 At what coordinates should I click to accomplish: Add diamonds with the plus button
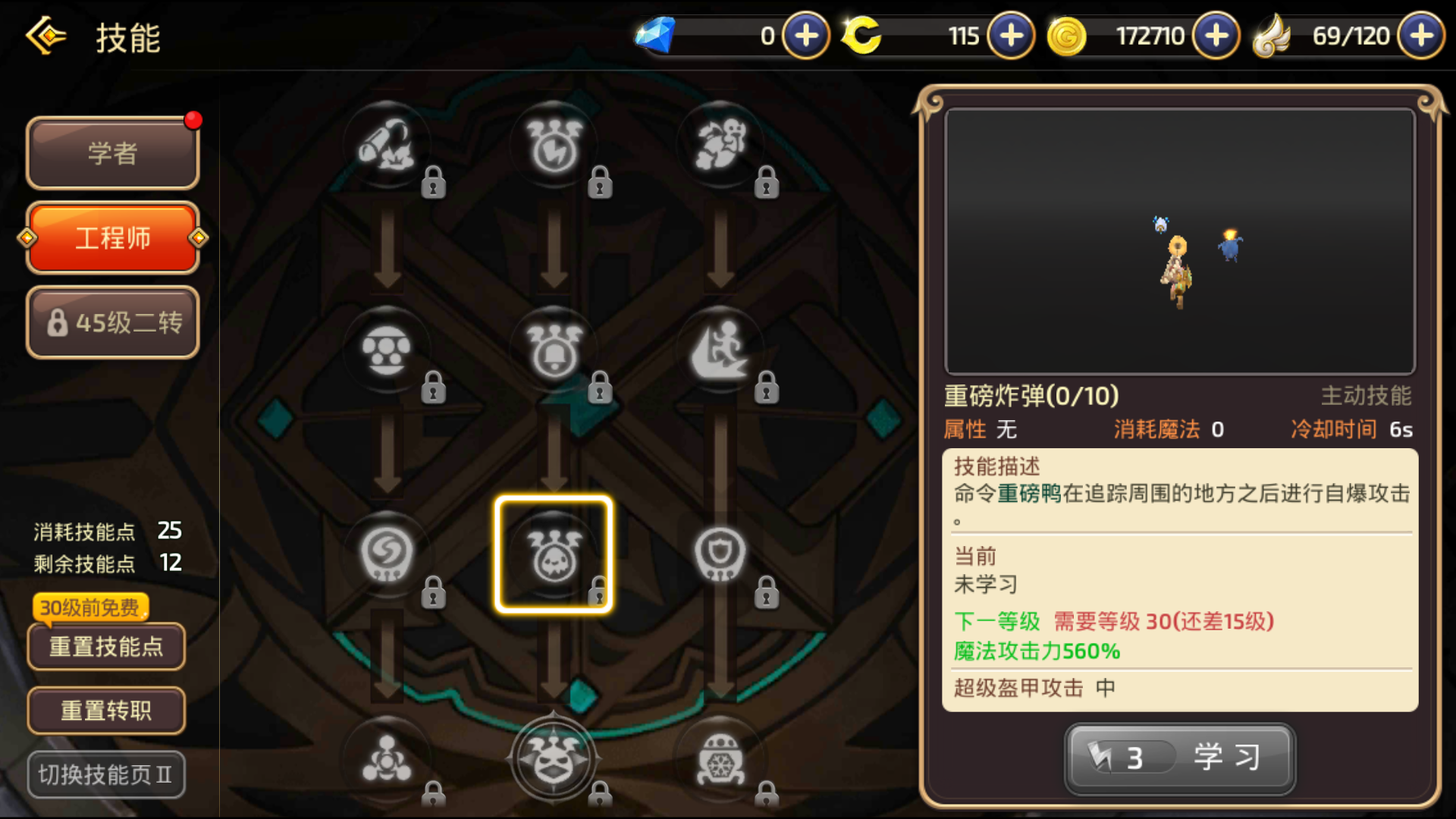(x=805, y=36)
